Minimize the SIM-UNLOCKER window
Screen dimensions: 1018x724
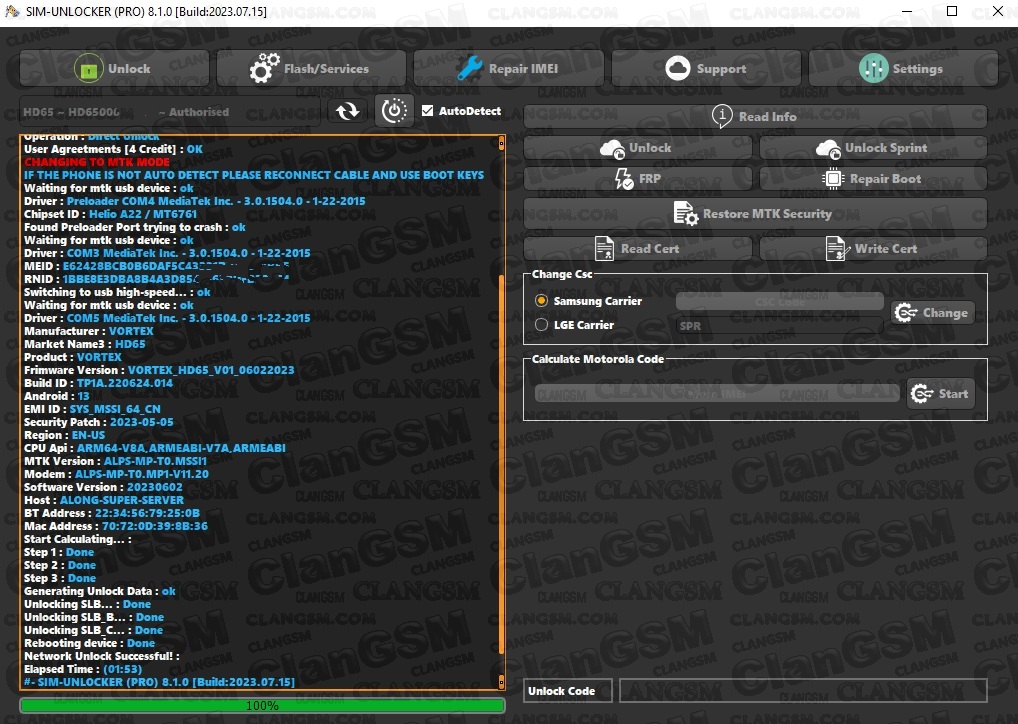pyautogui.click(x=907, y=11)
